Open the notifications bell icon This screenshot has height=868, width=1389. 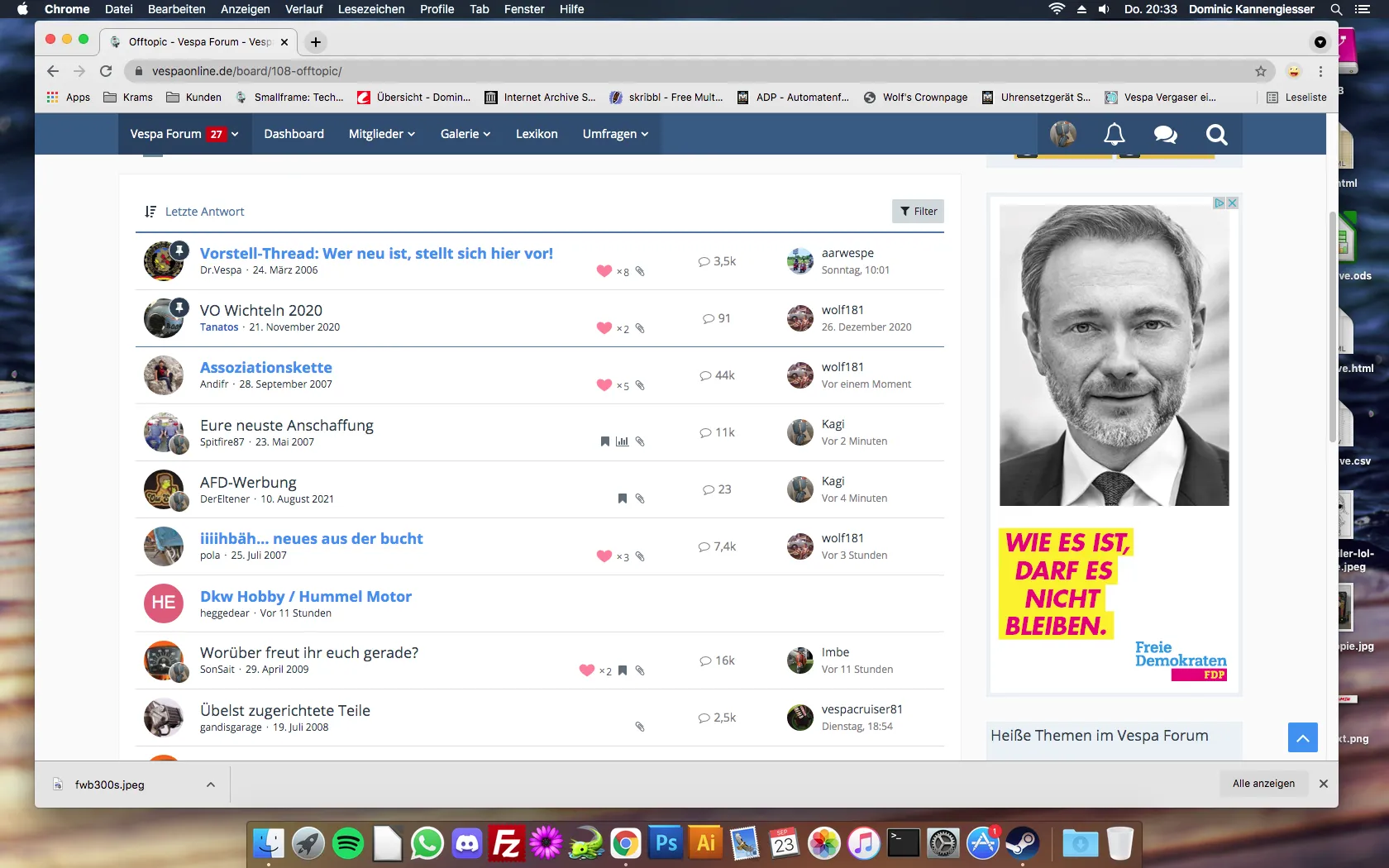coord(1114,134)
